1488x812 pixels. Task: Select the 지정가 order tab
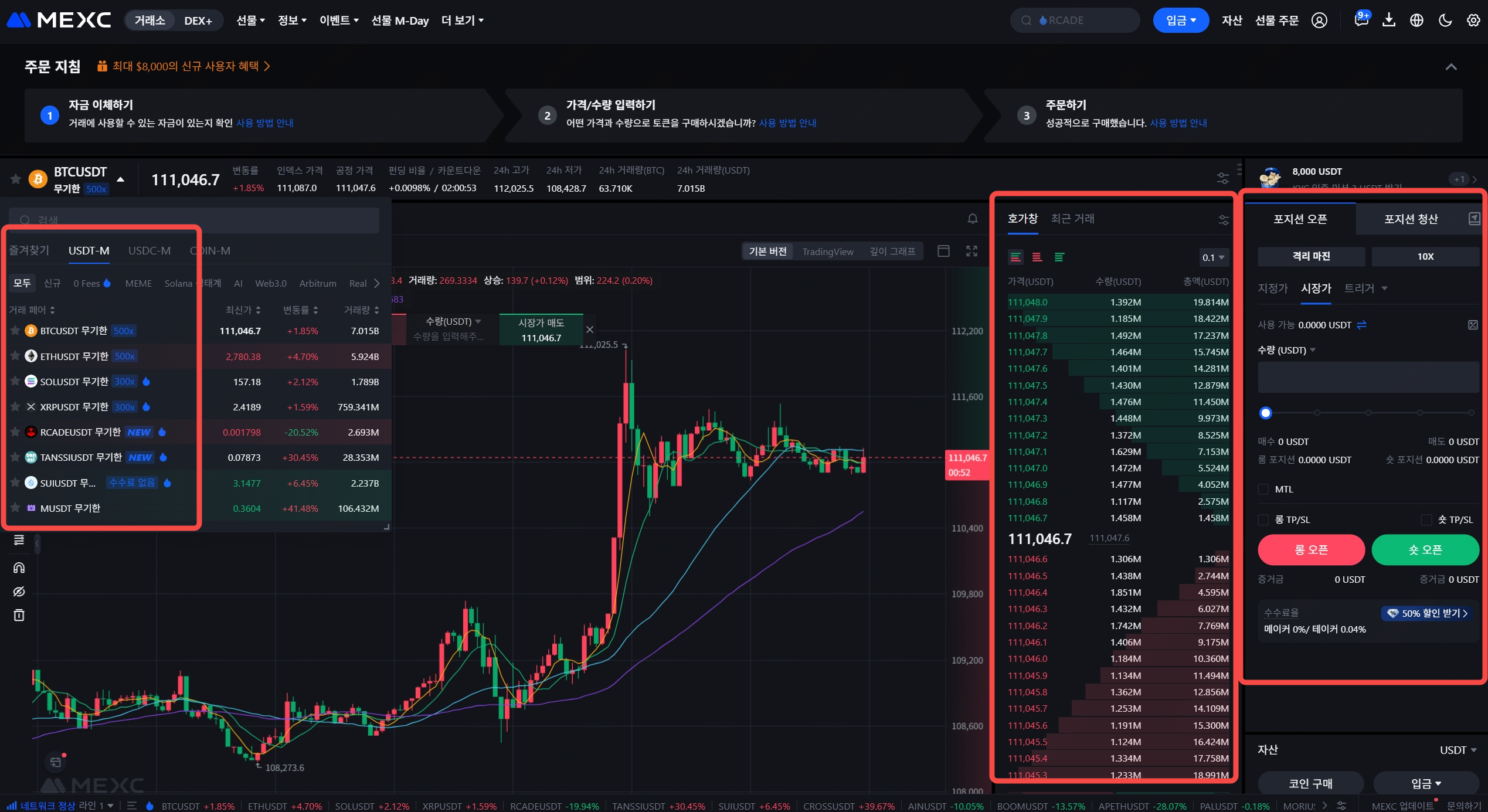coord(1273,288)
